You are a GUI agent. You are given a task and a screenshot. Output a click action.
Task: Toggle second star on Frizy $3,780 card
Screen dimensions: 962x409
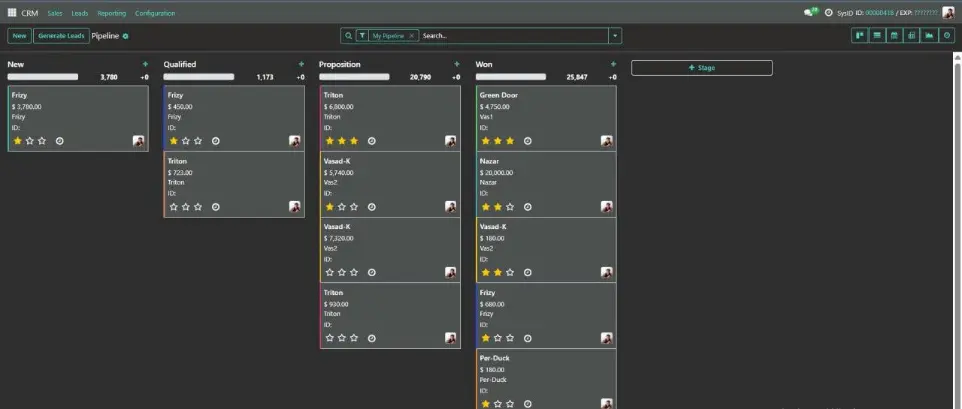29,141
